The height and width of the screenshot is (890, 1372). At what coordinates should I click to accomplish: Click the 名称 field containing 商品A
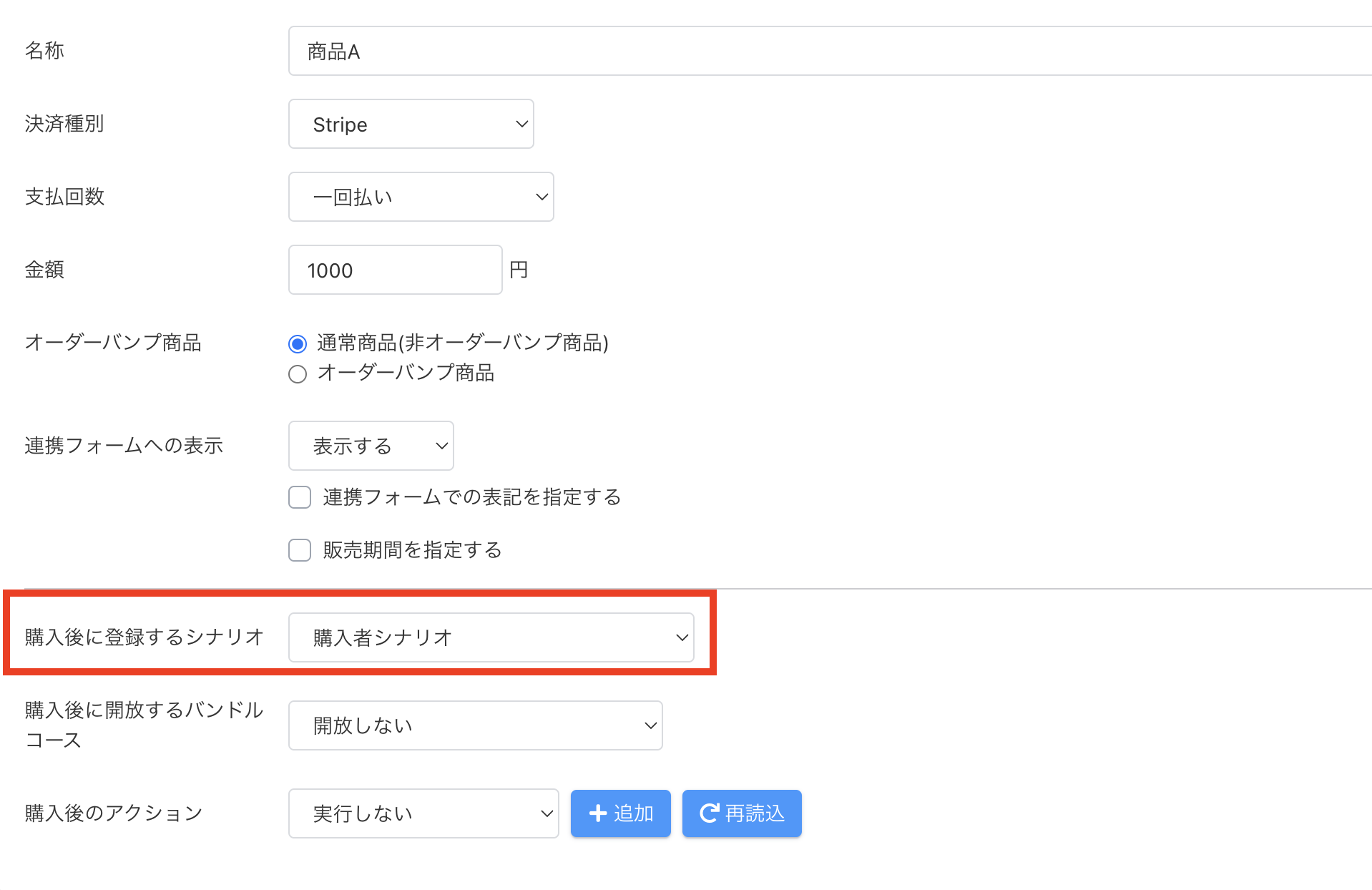pyautogui.click(x=830, y=52)
